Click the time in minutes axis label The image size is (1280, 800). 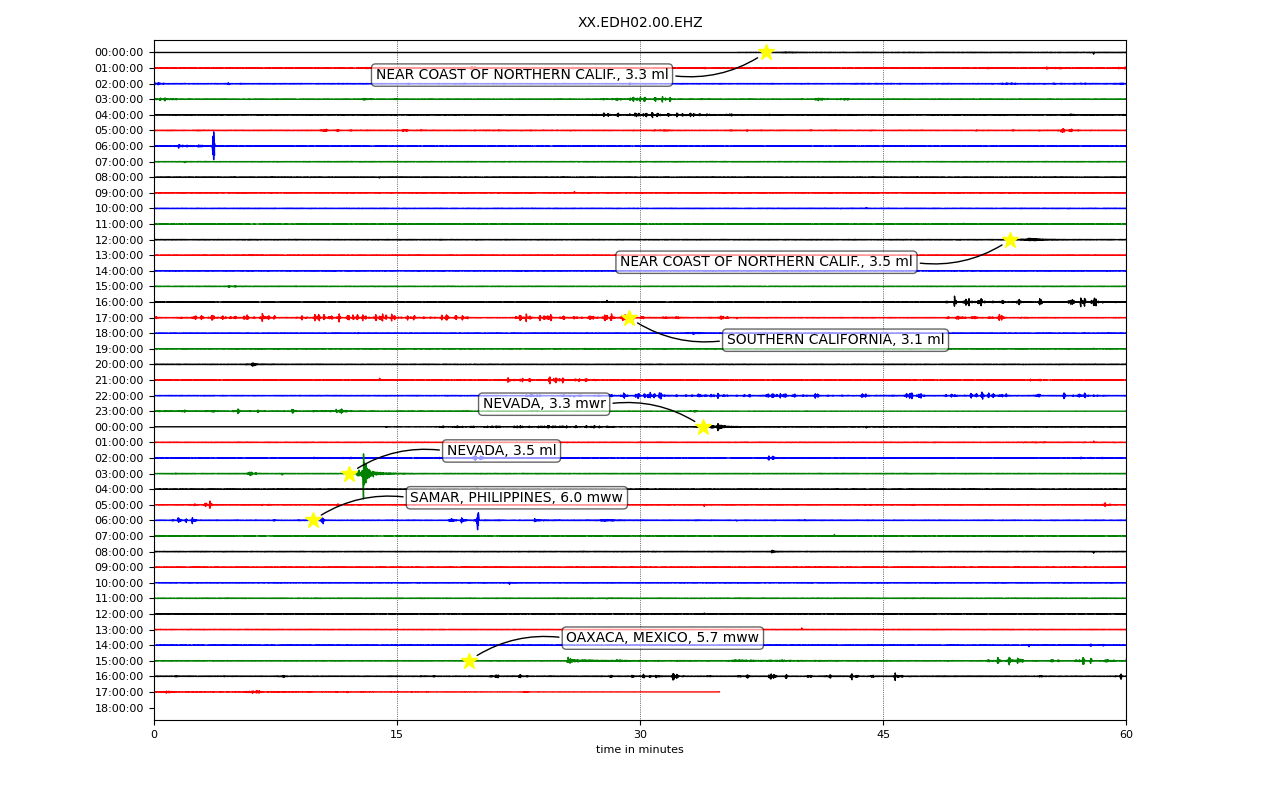tap(640, 750)
